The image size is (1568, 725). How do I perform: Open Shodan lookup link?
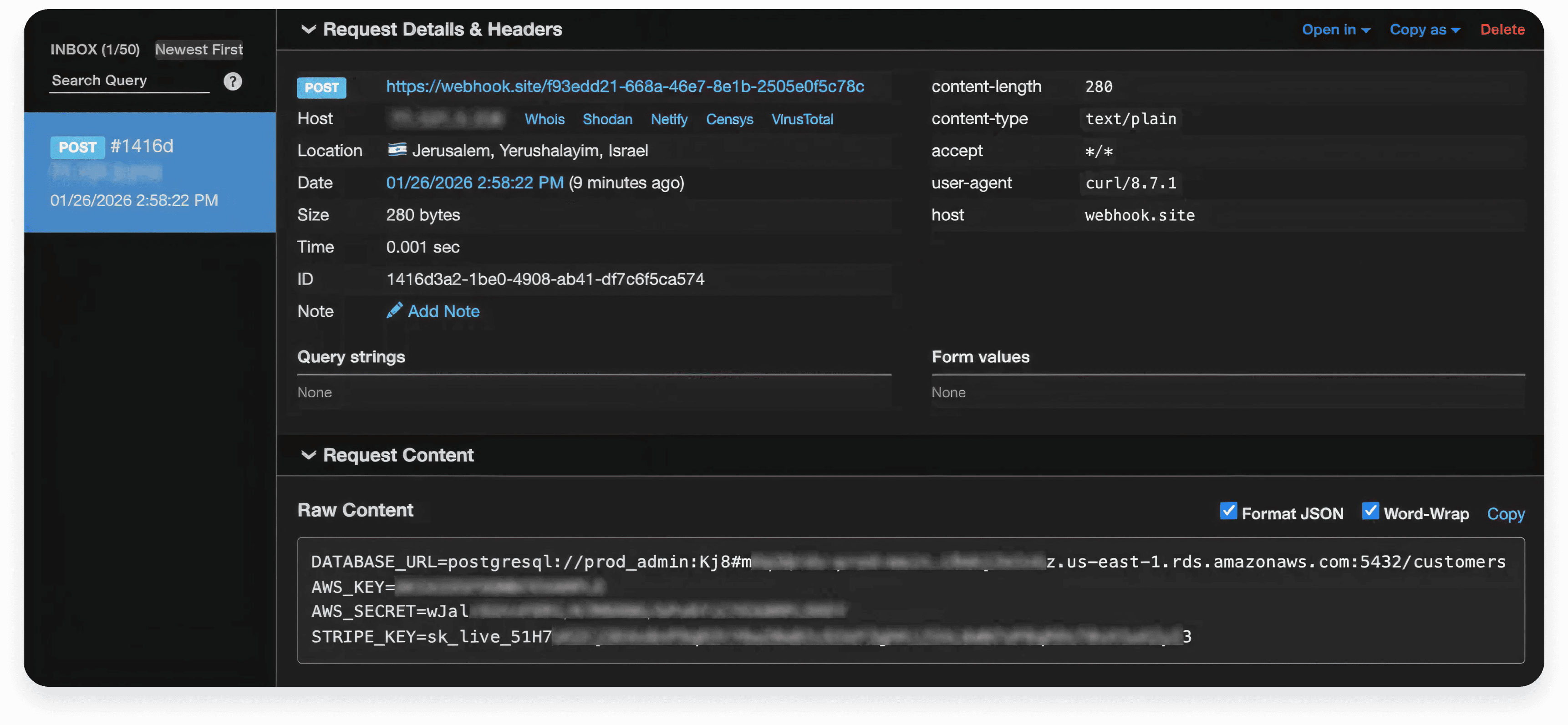pos(607,119)
